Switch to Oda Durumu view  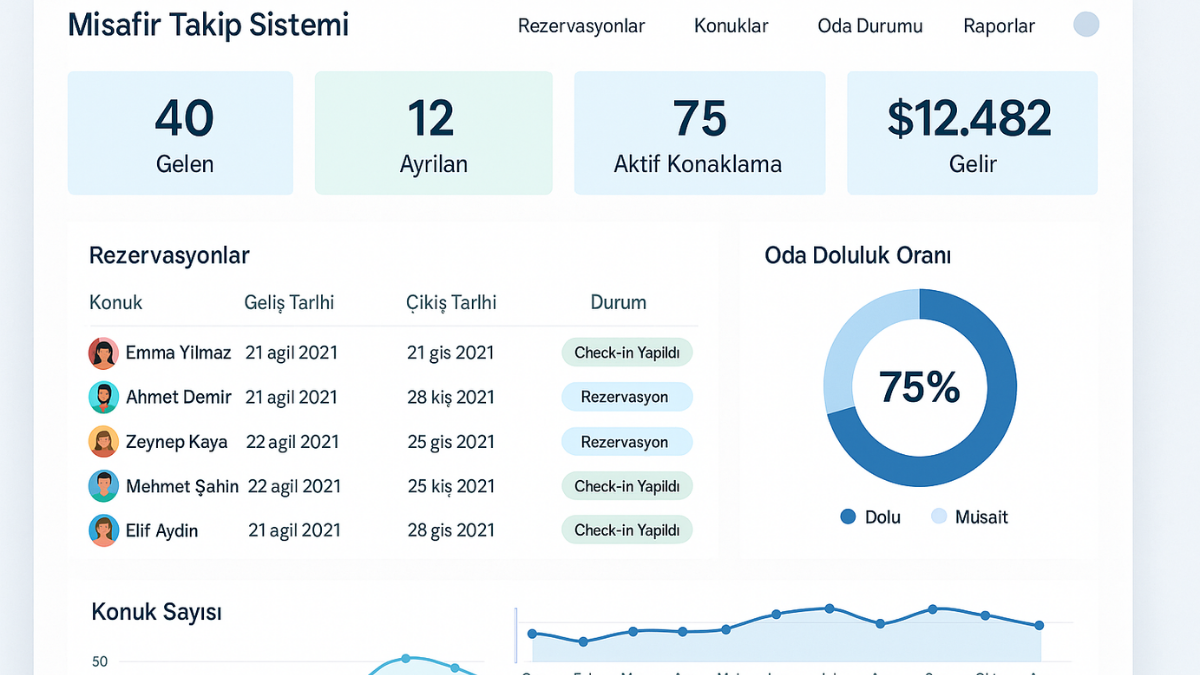869,26
